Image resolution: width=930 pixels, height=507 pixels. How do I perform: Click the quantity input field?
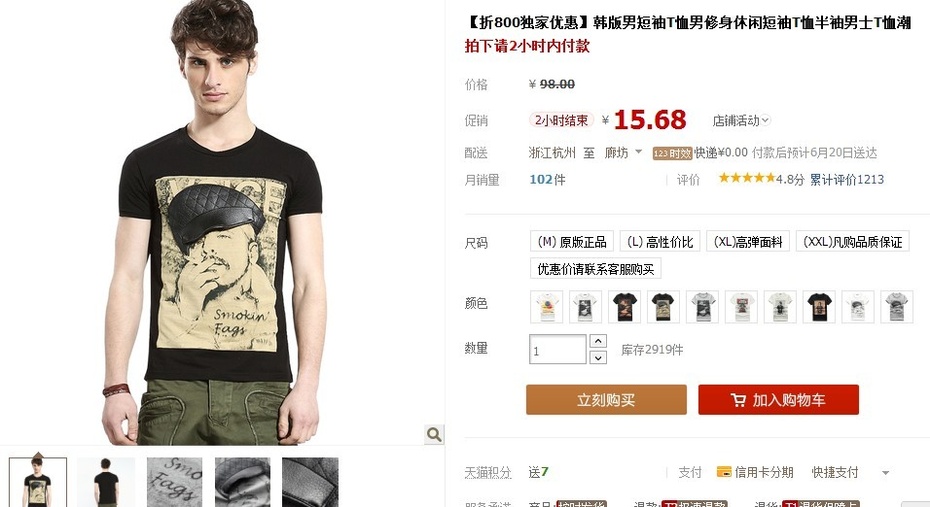tap(558, 349)
